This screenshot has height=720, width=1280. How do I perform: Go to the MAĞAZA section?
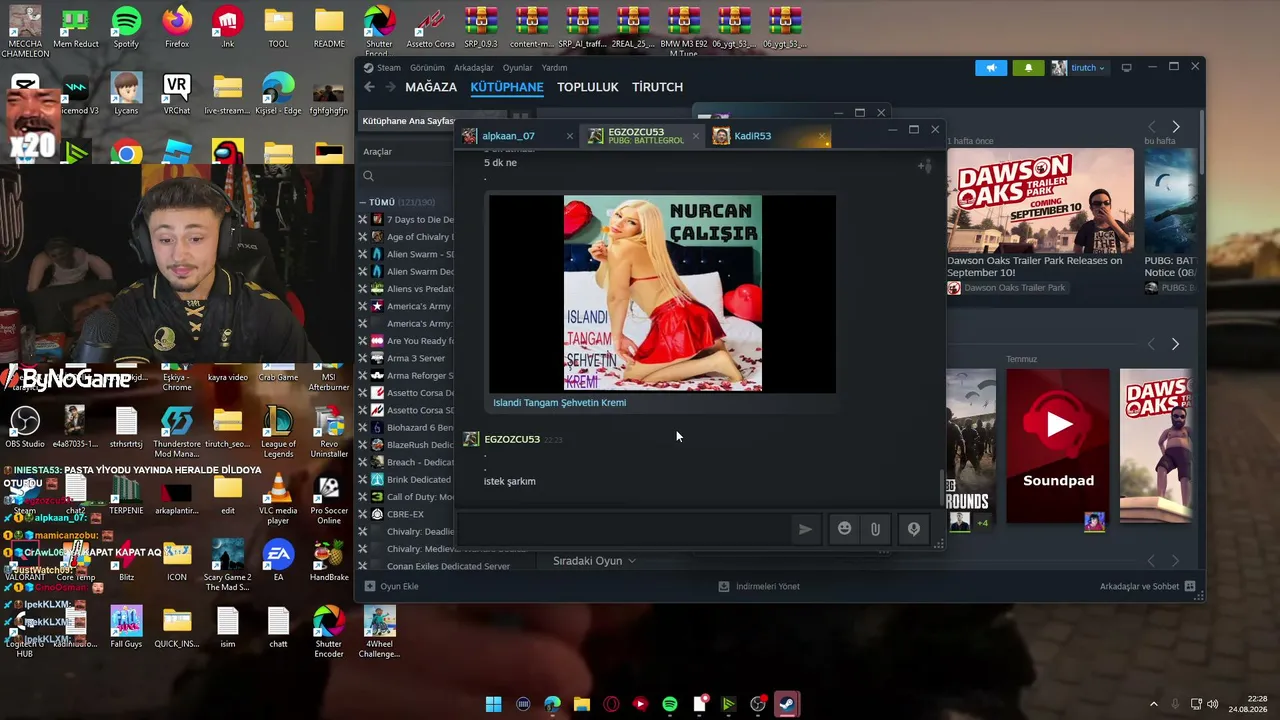click(x=431, y=87)
